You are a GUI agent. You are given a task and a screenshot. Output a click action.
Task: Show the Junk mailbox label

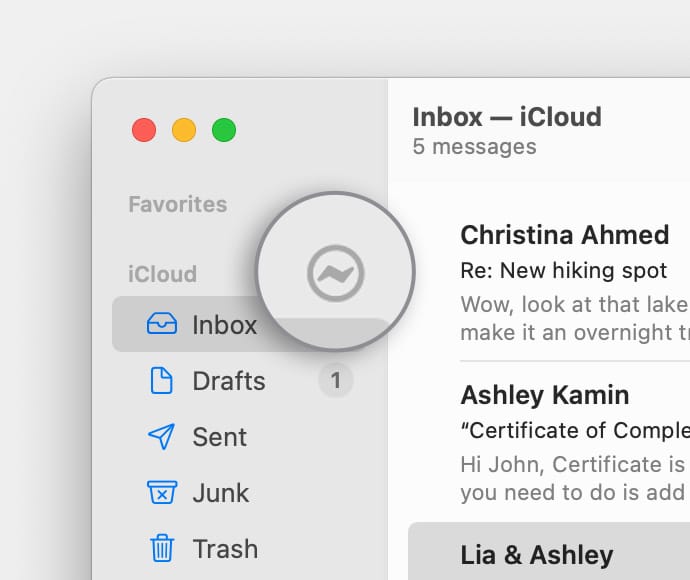coord(220,493)
